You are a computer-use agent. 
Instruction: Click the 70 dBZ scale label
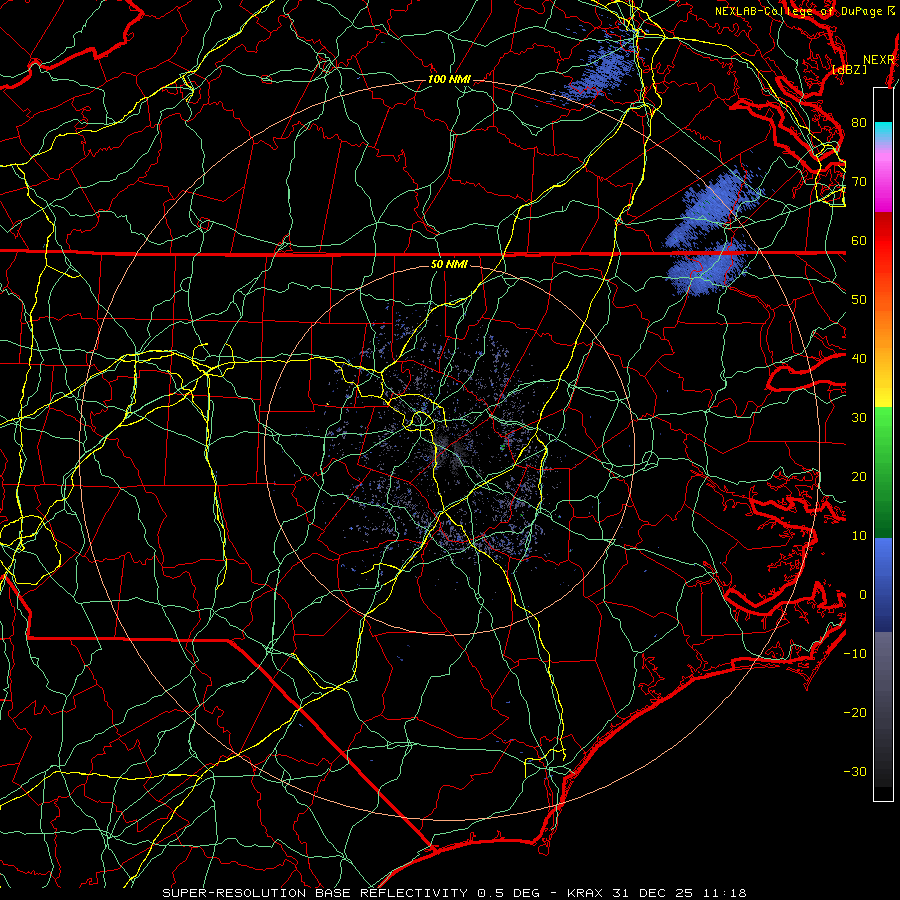(859, 182)
